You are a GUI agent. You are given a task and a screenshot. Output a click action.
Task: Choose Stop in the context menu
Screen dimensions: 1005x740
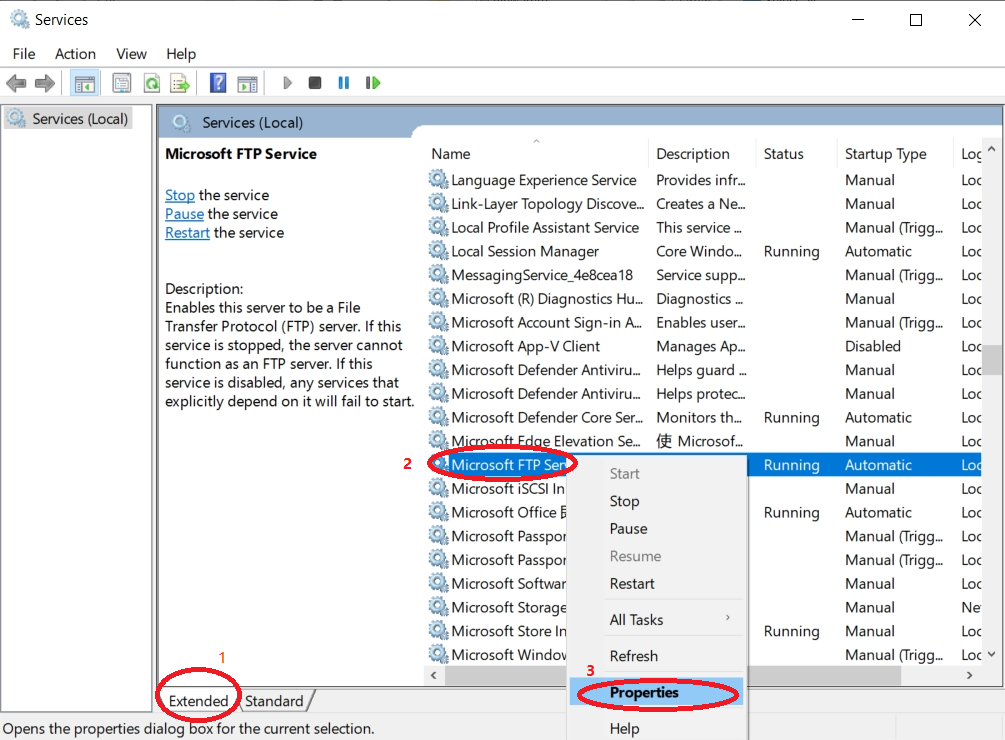click(x=657, y=501)
